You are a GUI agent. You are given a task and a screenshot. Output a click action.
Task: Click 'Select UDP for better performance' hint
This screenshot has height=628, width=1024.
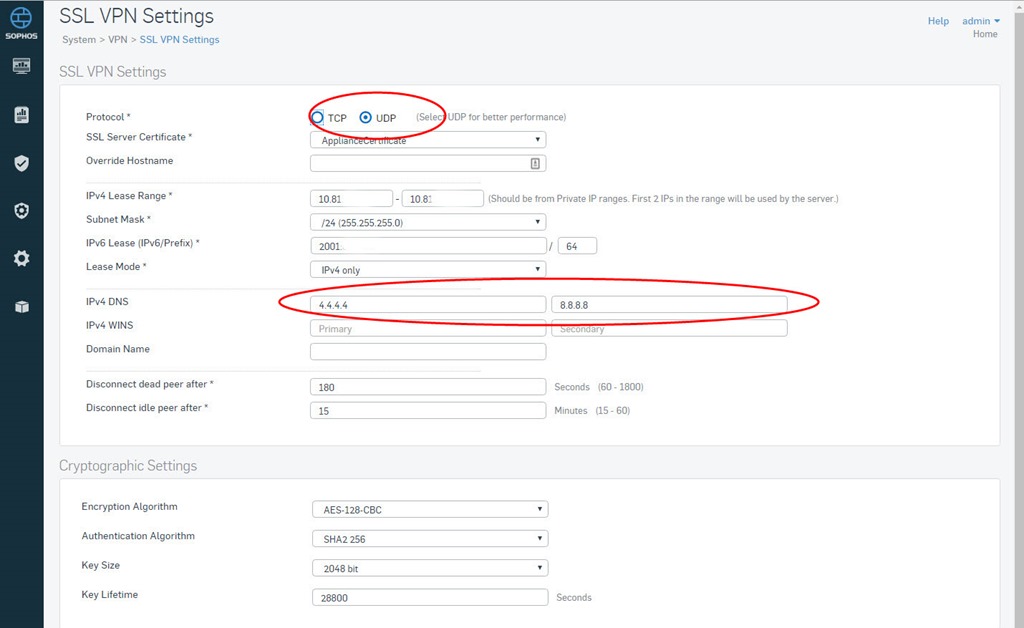click(491, 117)
